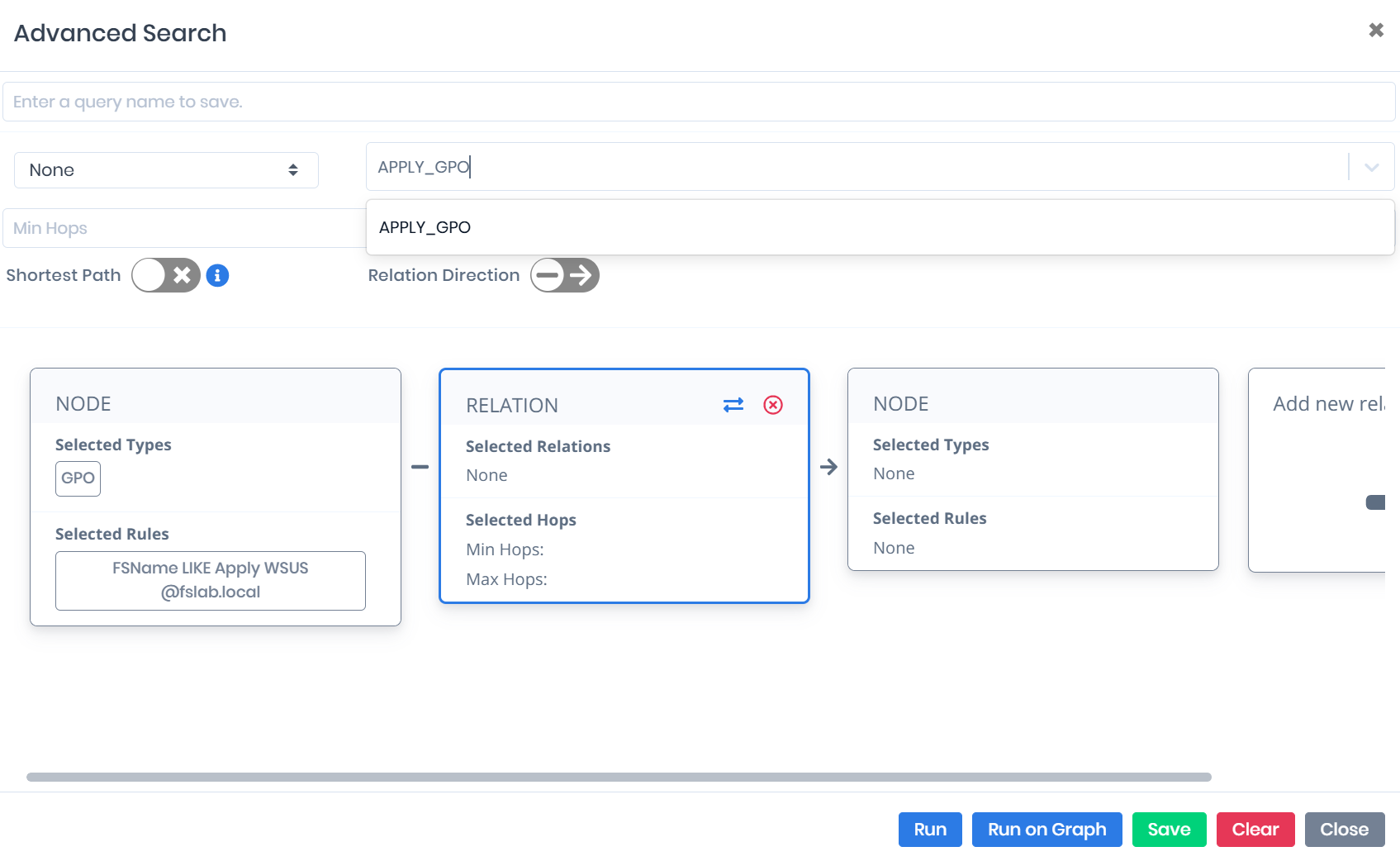Click the info icon beside Shortest Path
The width and height of the screenshot is (1400, 861).
click(218, 275)
